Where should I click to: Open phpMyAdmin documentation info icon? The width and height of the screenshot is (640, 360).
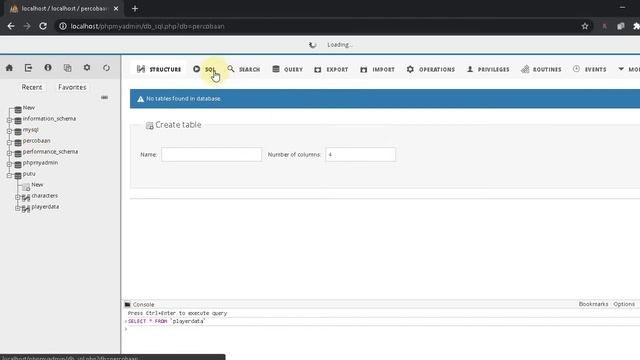[48, 68]
